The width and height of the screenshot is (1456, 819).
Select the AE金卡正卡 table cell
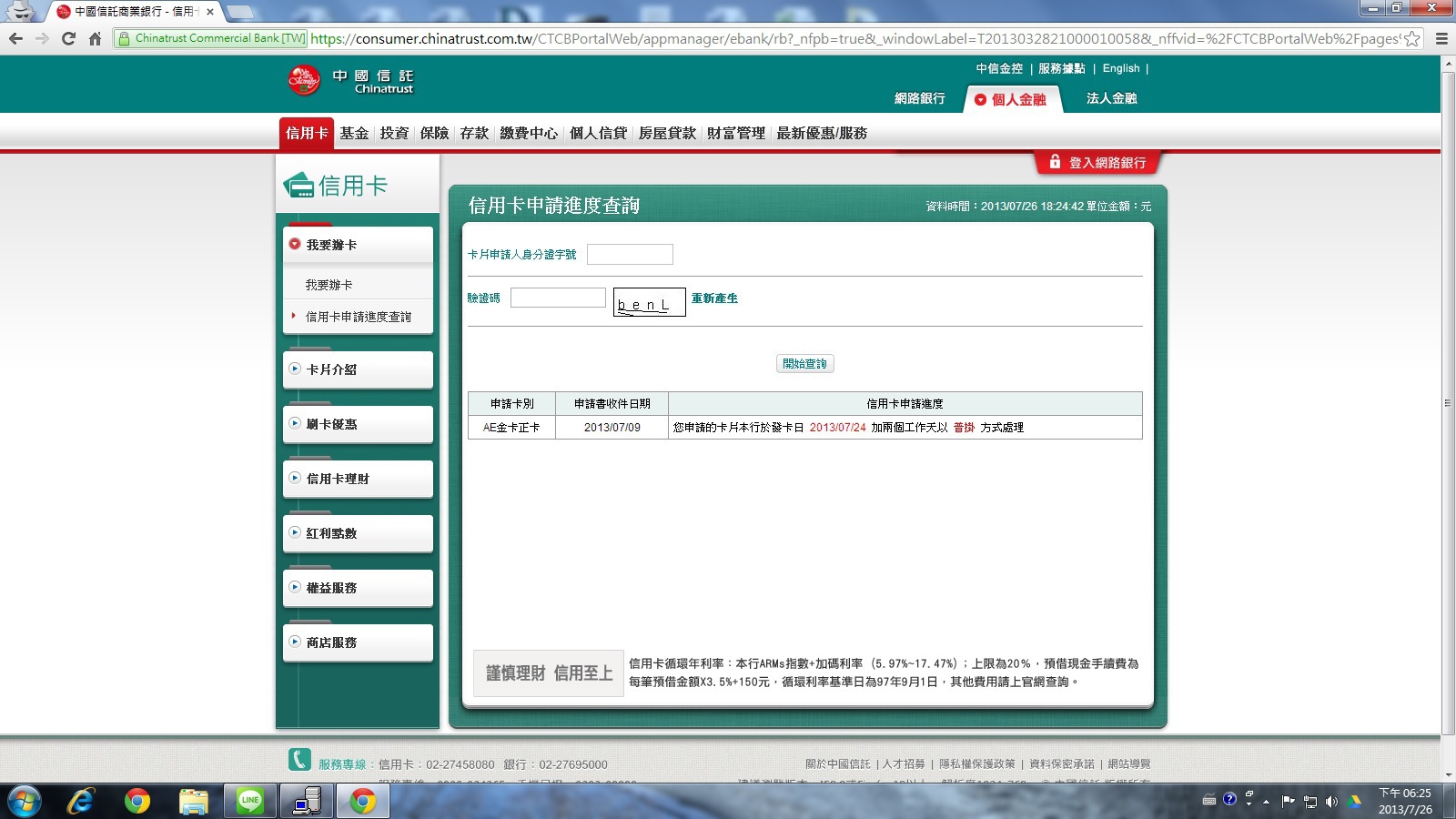pos(511,427)
